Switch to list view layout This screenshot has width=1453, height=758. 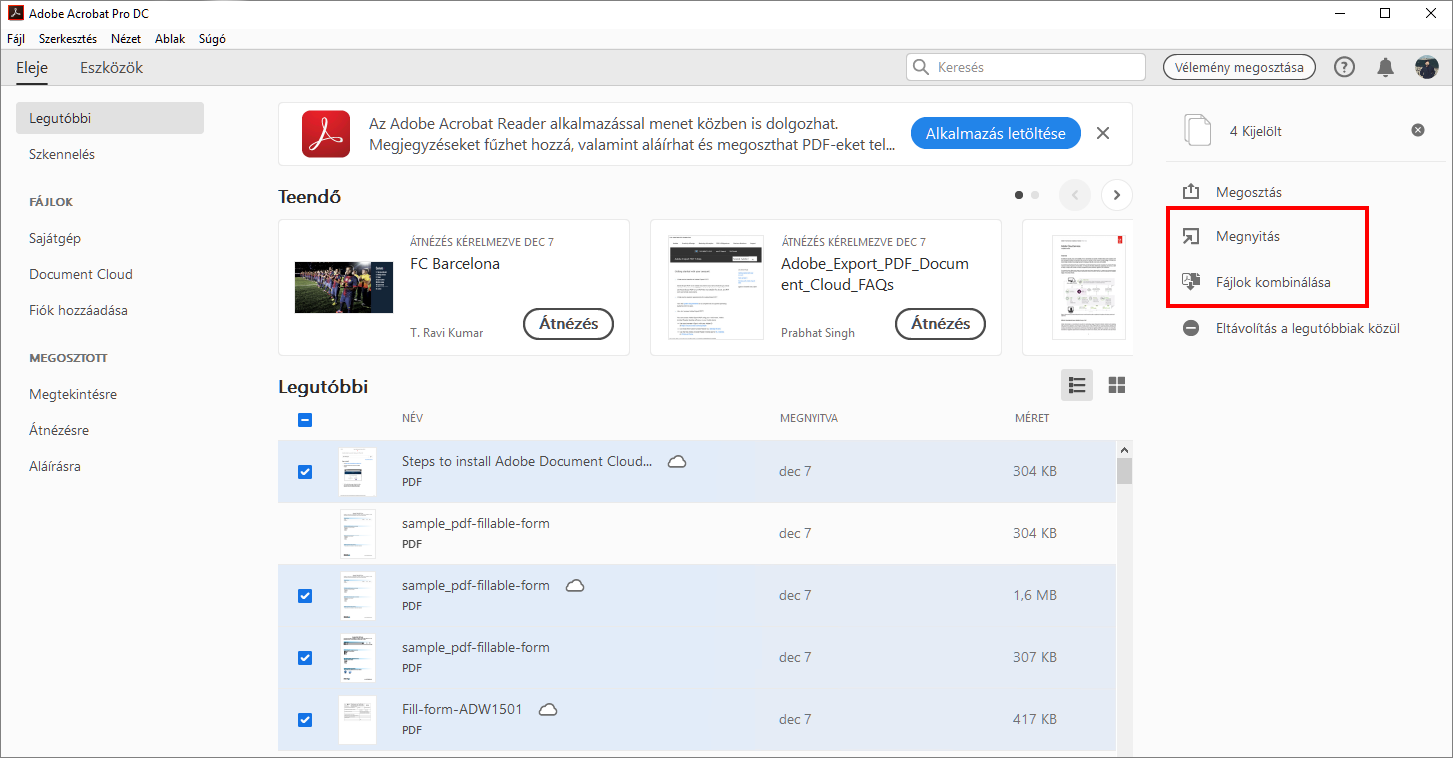click(x=1077, y=385)
